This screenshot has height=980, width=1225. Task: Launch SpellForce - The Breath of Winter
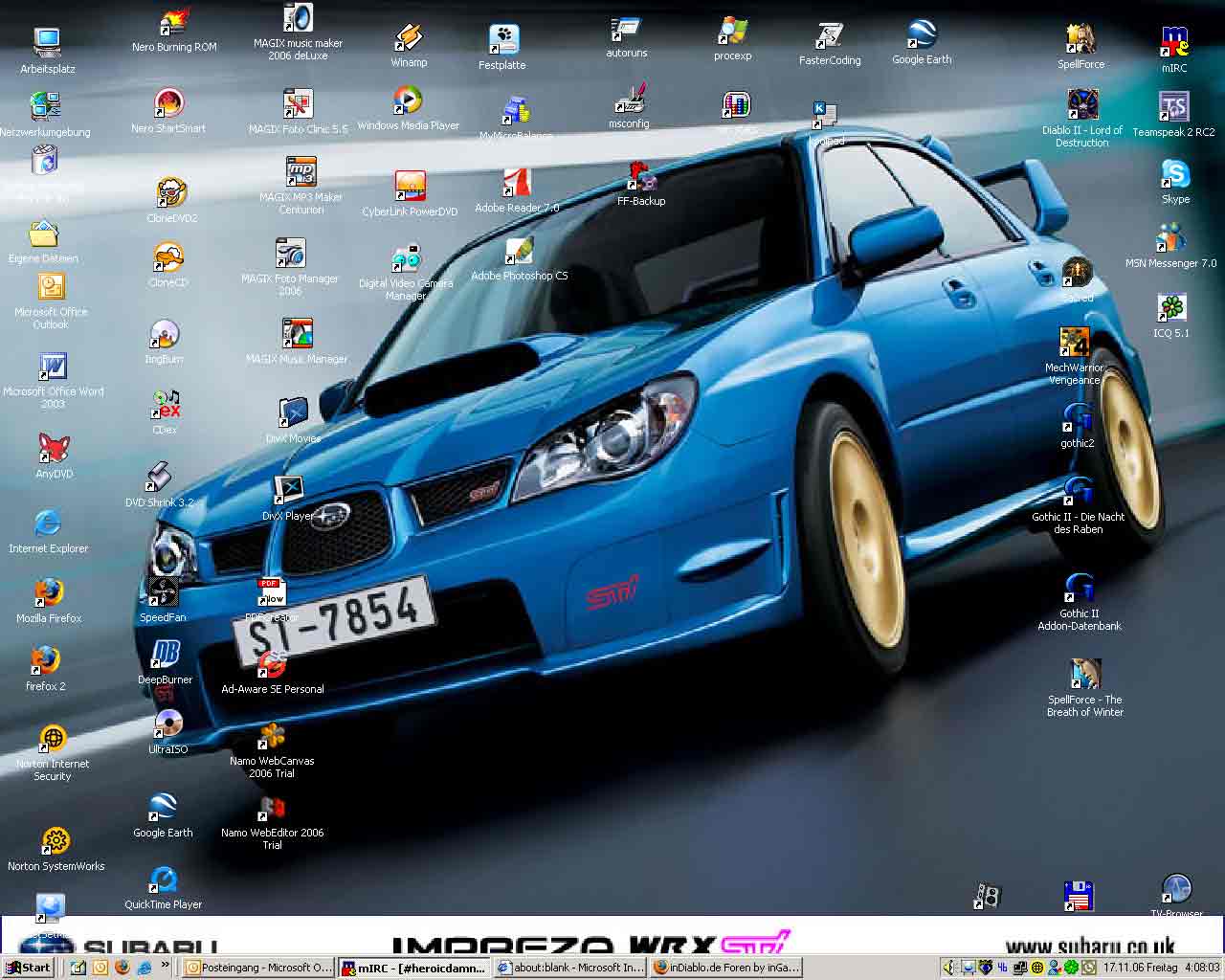1084,675
